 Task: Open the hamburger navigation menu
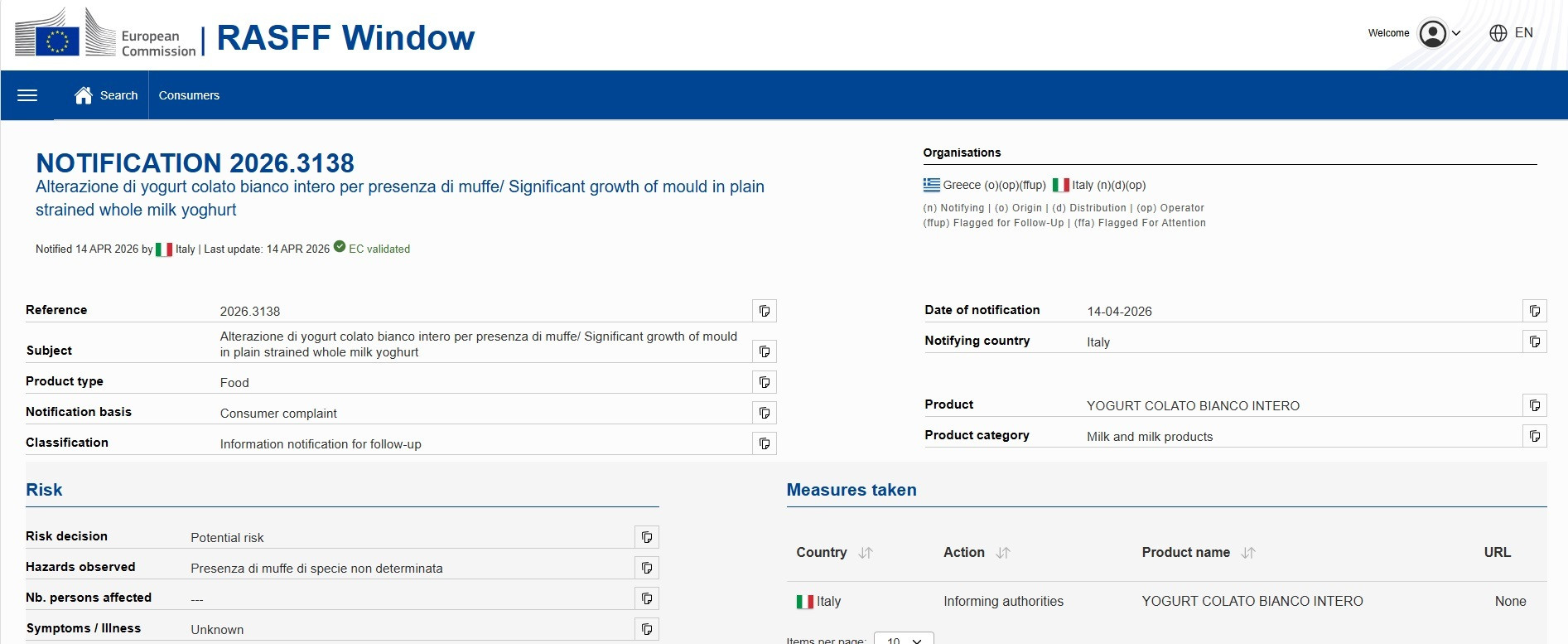pyautogui.click(x=27, y=95)
